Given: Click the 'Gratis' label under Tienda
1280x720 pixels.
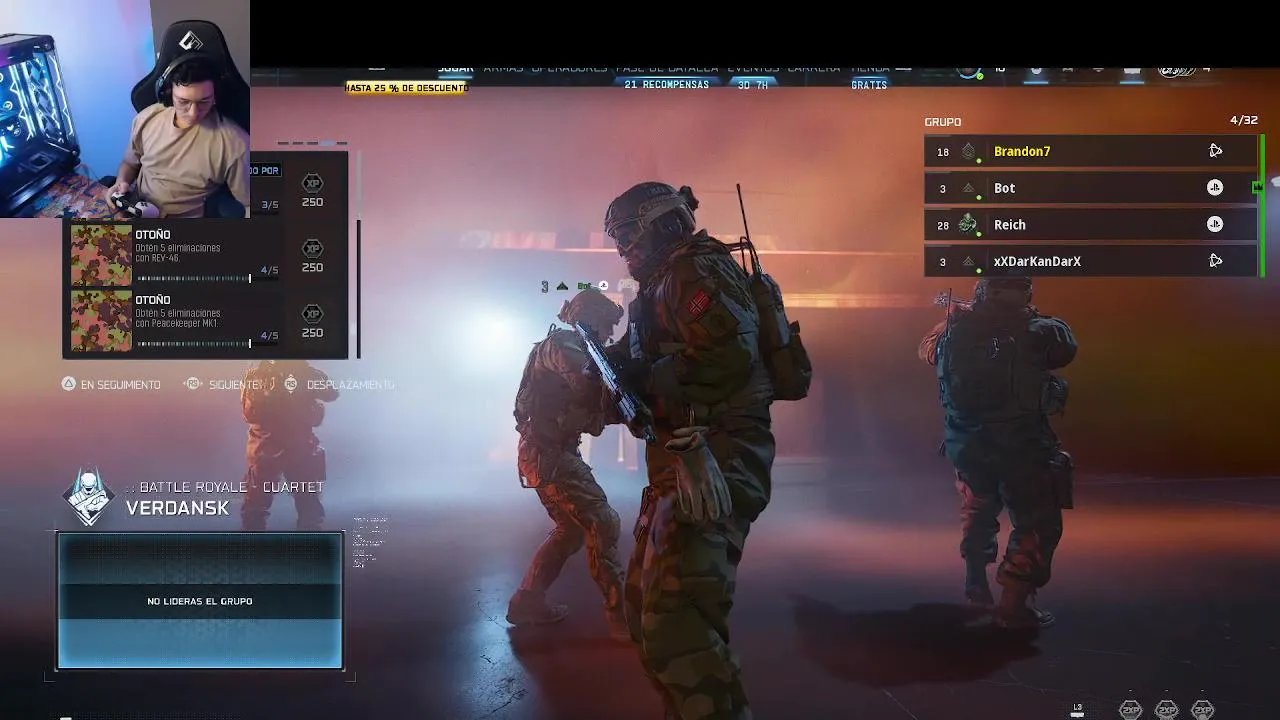Looking at the screenshot, I should [869, 85].
